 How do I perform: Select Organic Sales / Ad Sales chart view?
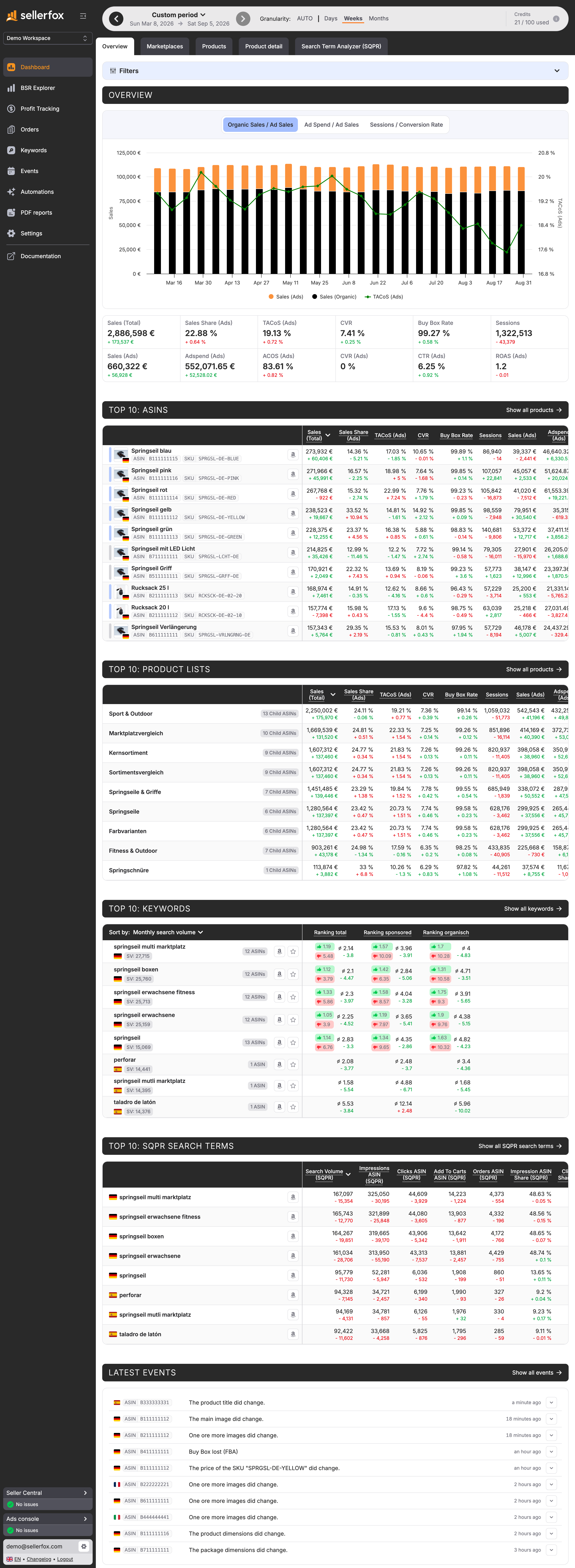click(260, 125)
